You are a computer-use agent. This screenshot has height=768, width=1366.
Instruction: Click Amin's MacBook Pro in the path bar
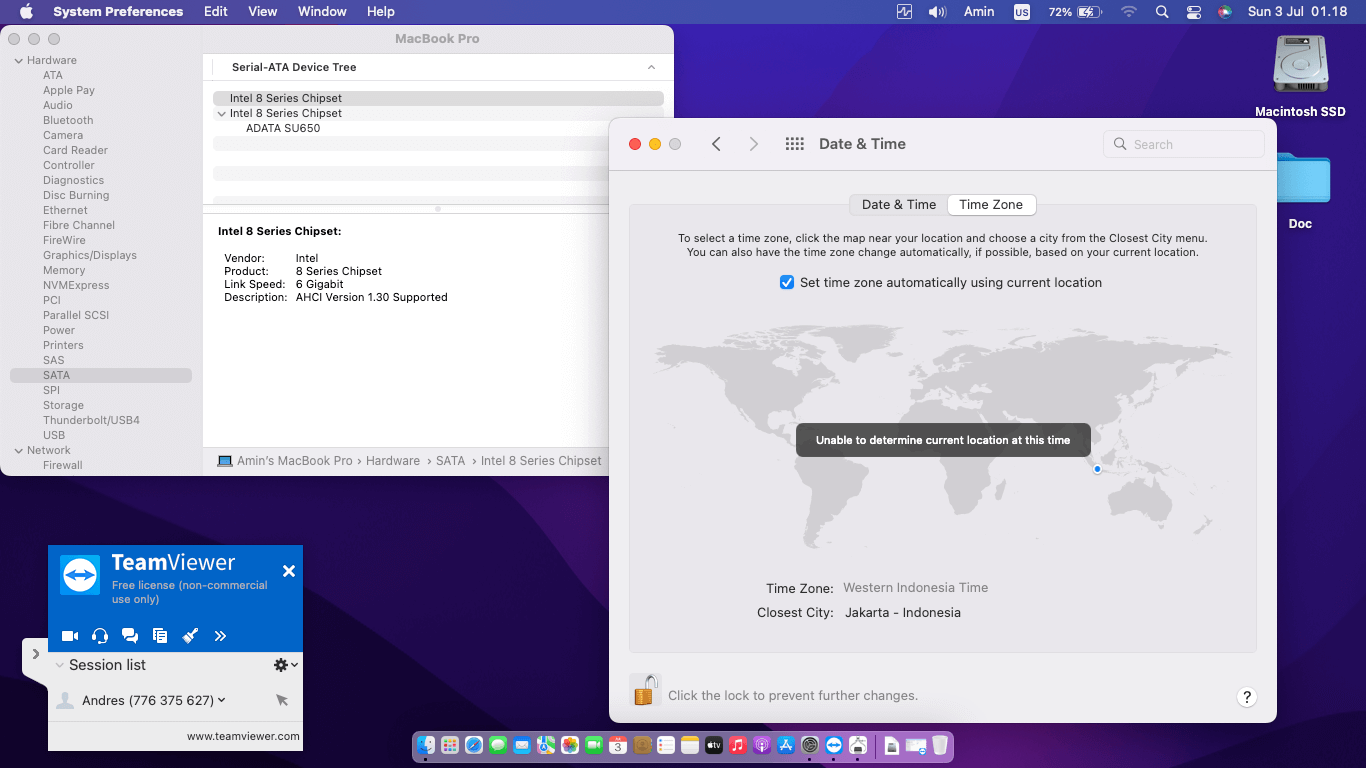click(295, 461)
